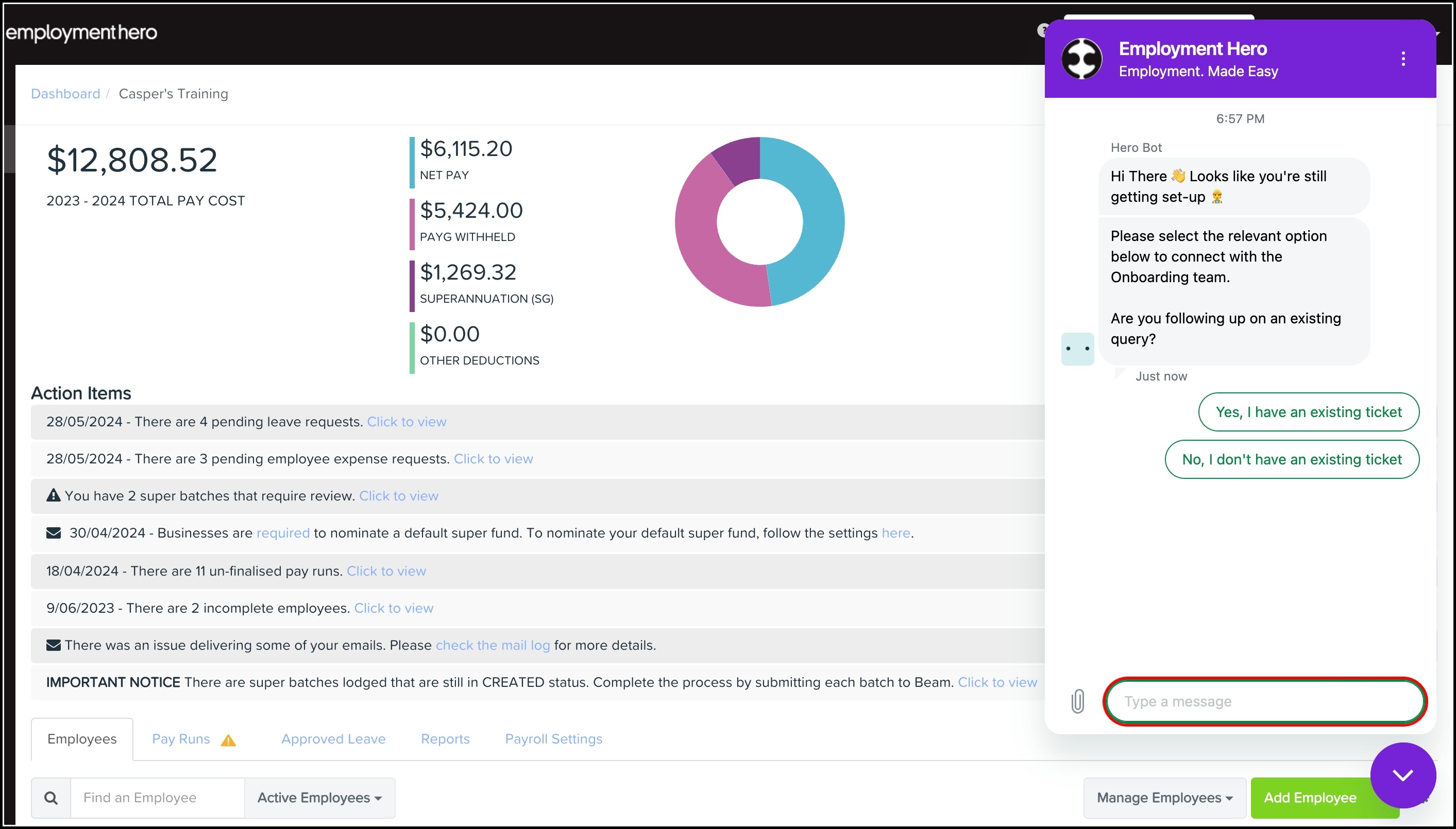Open the Payroll Settings tab

(x=553, y=738)
